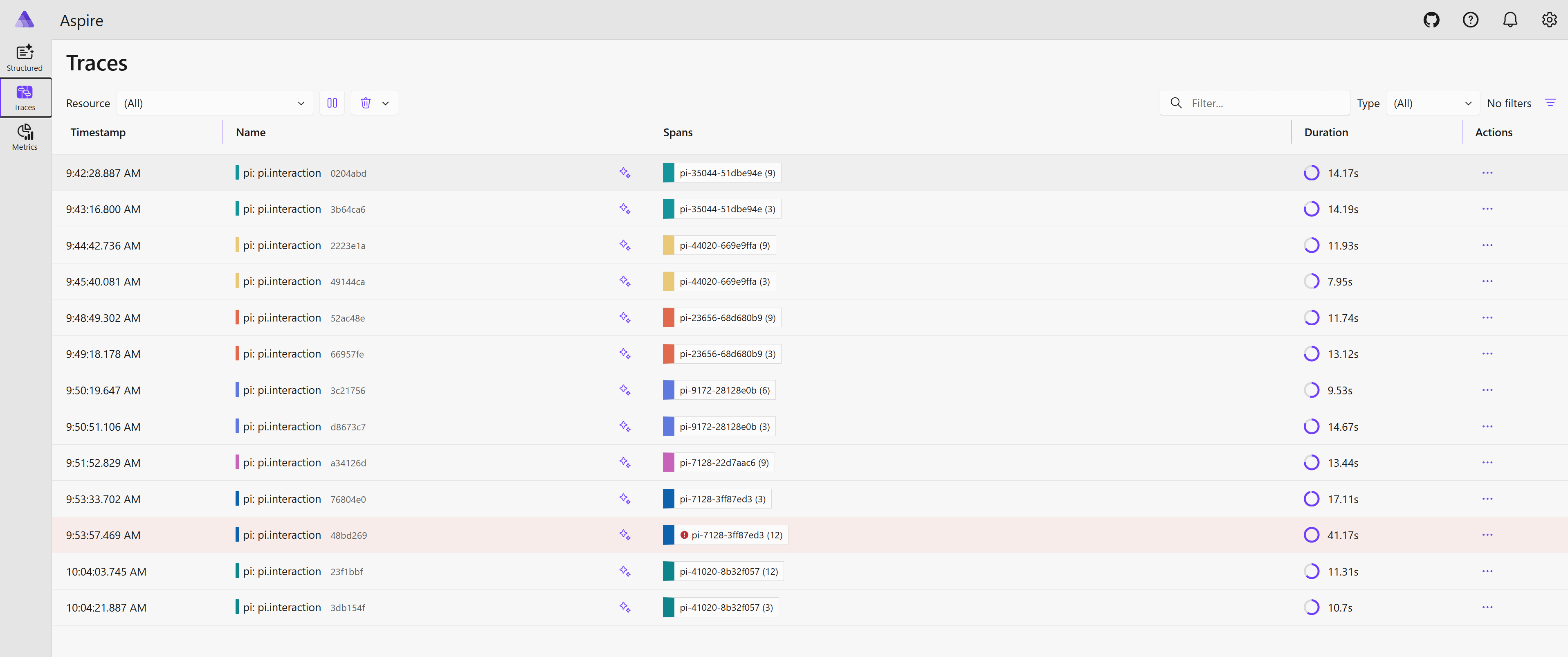Screen dimensions: 1568x657
Task: Open actions menu for trace 3db154f
Action: point(1487,607)
